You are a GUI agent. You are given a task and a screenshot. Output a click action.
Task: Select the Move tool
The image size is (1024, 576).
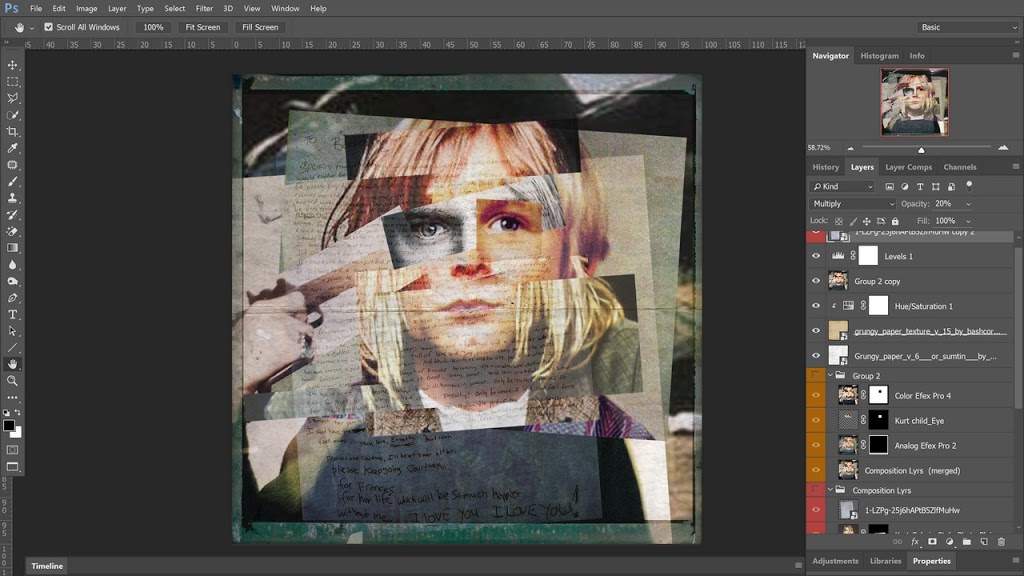pyautogui.click(x=12, y=65)
